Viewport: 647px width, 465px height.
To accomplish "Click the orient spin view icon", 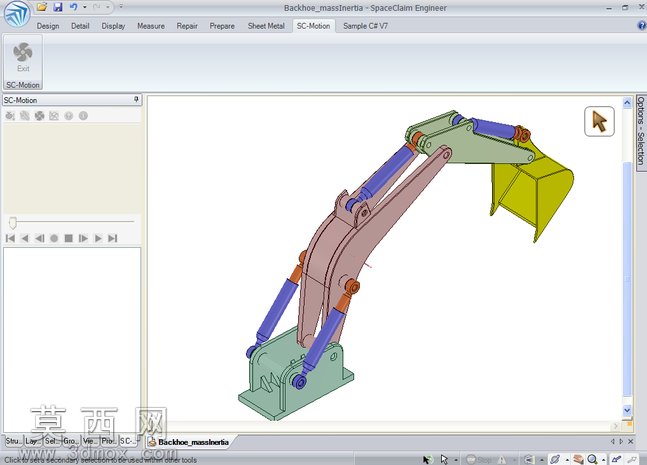I will click(x=555, y=459).
